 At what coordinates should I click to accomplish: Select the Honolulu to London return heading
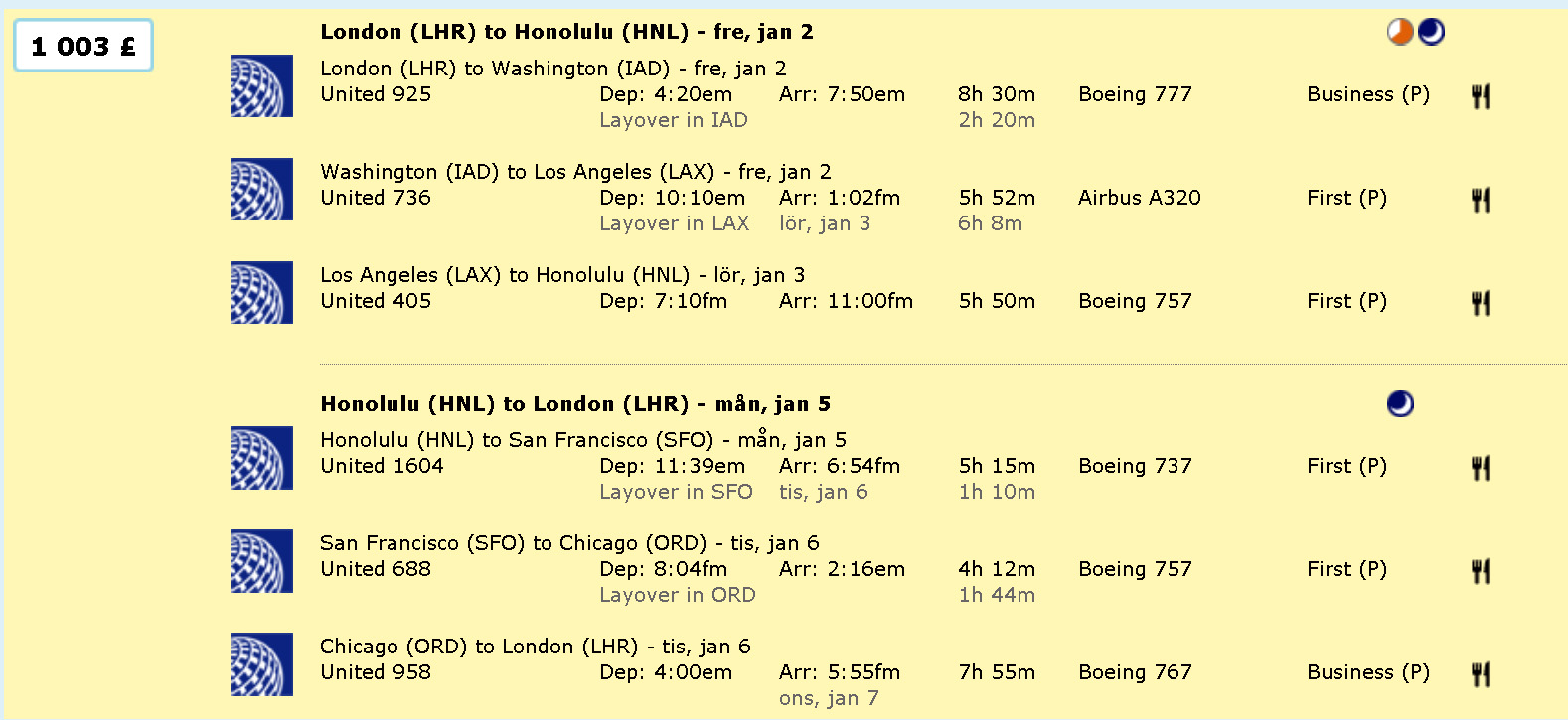coord(575,403)
